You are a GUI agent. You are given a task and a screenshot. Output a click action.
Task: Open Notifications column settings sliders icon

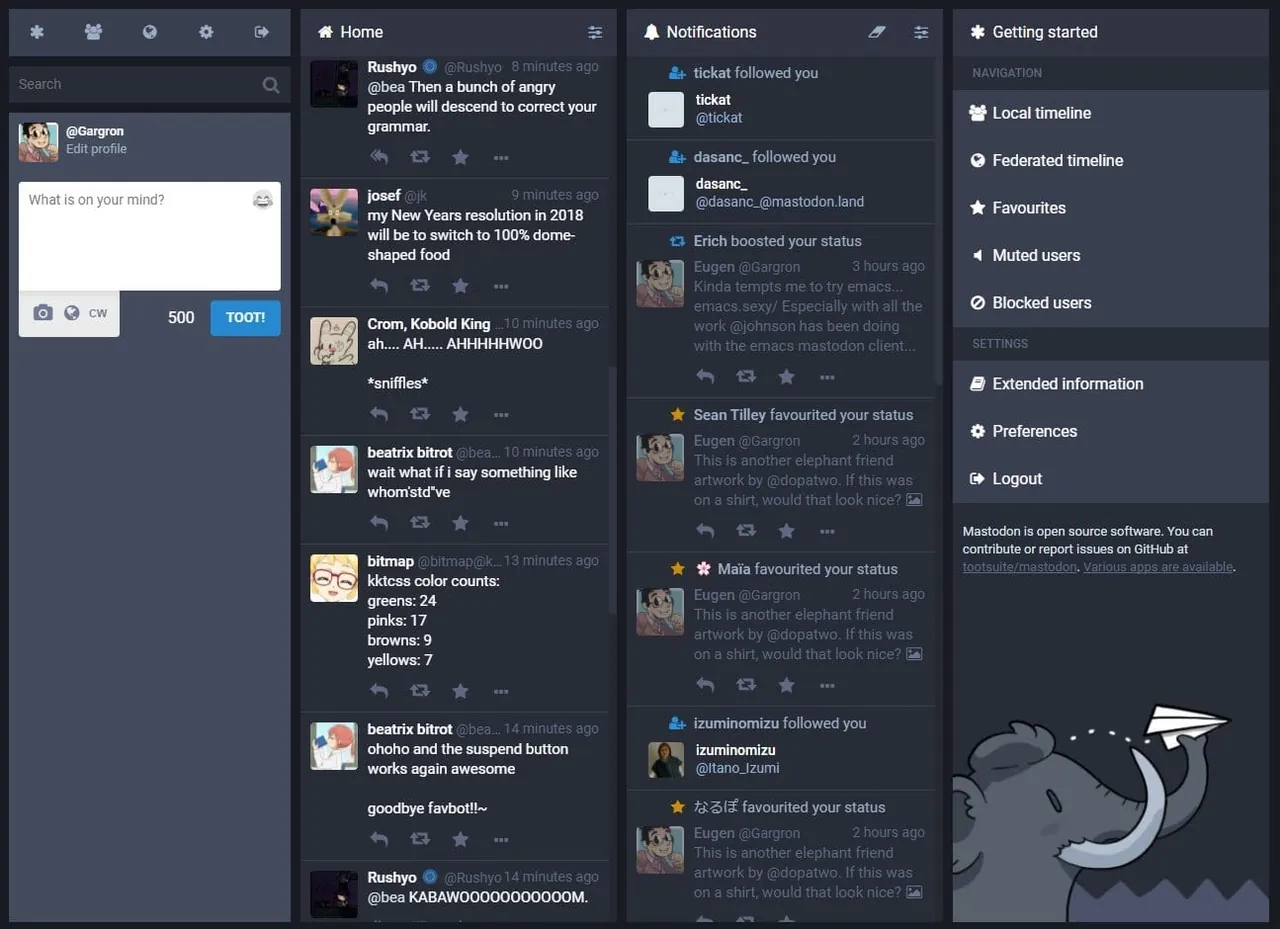[x=921, y=32]
